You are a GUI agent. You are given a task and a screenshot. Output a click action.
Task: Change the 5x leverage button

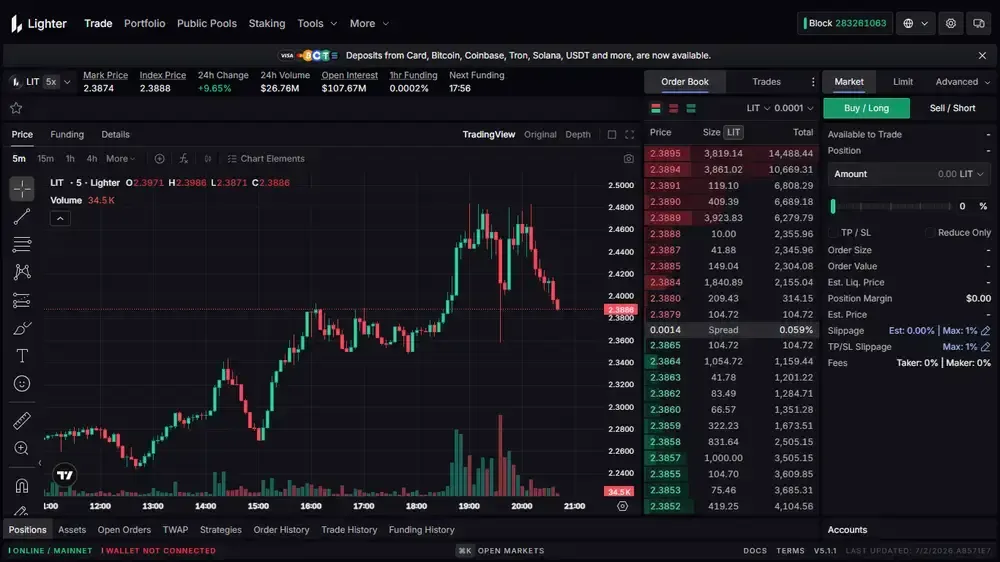click(51, 82)
